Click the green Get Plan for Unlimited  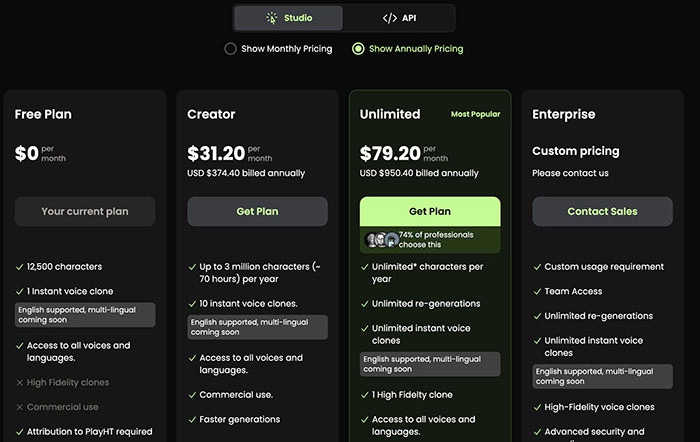coord(430,212)
